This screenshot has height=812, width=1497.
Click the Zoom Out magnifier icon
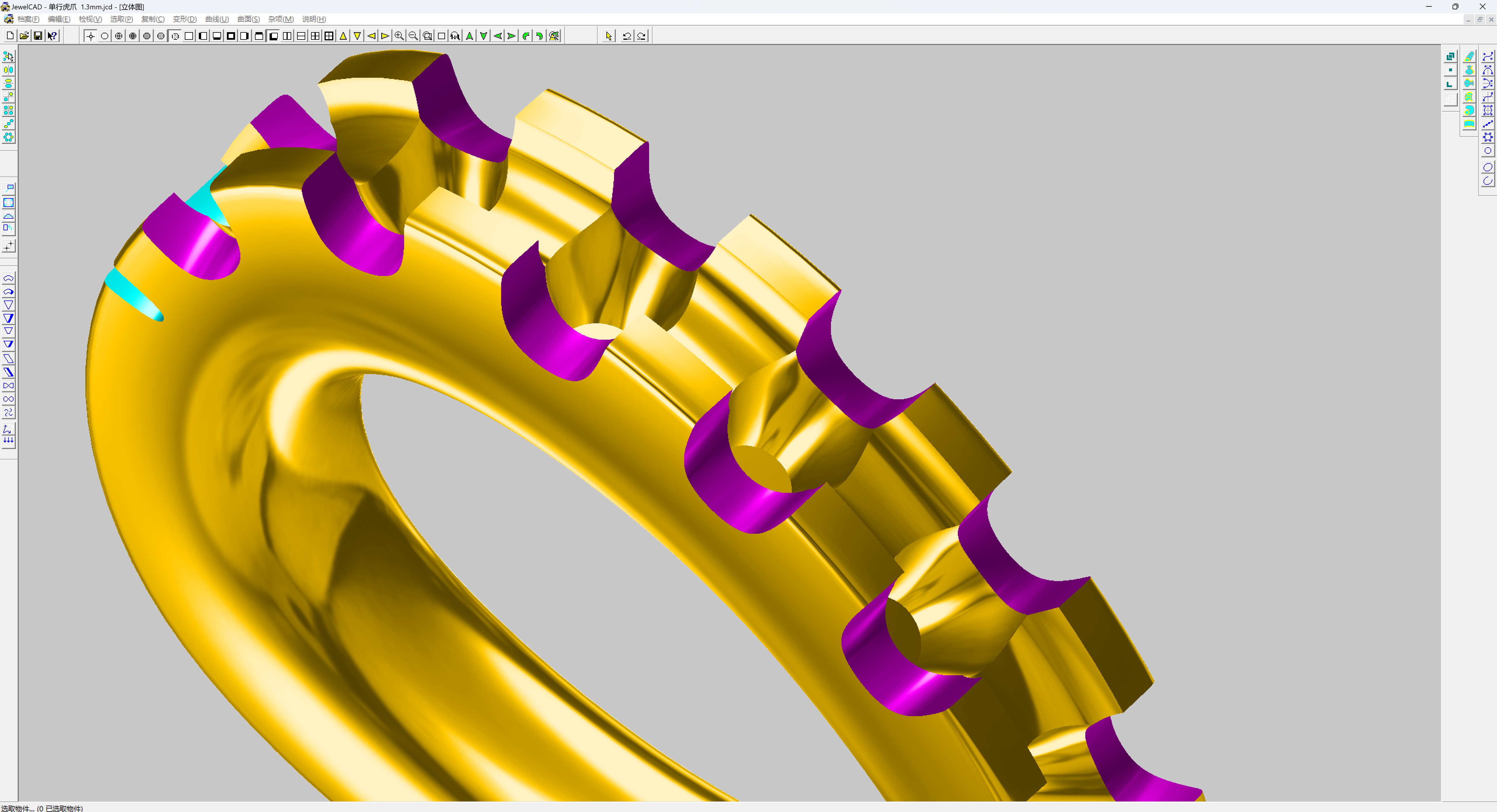(x=413, y=36)
